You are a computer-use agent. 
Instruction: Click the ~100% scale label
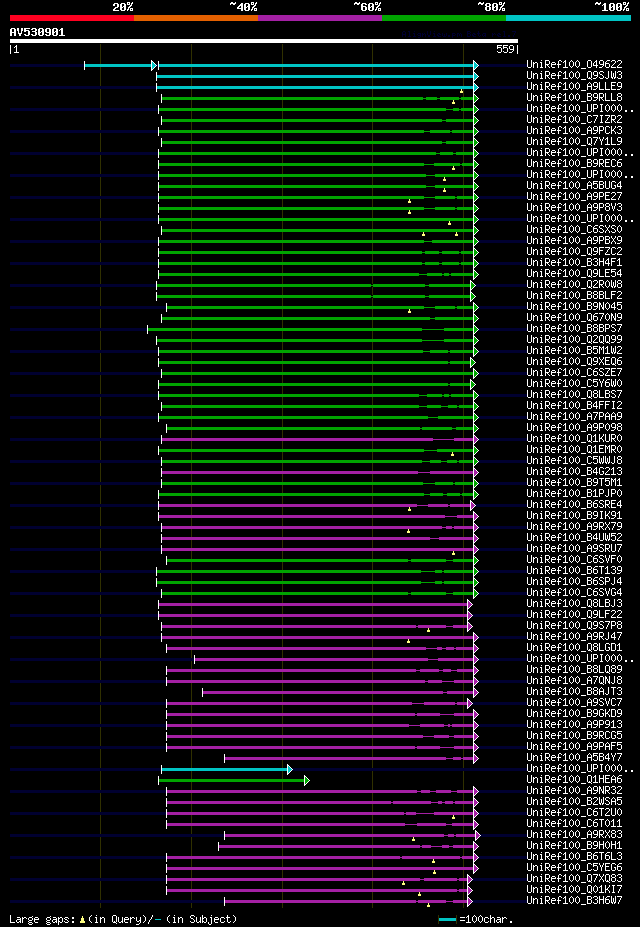pos(612,7)
